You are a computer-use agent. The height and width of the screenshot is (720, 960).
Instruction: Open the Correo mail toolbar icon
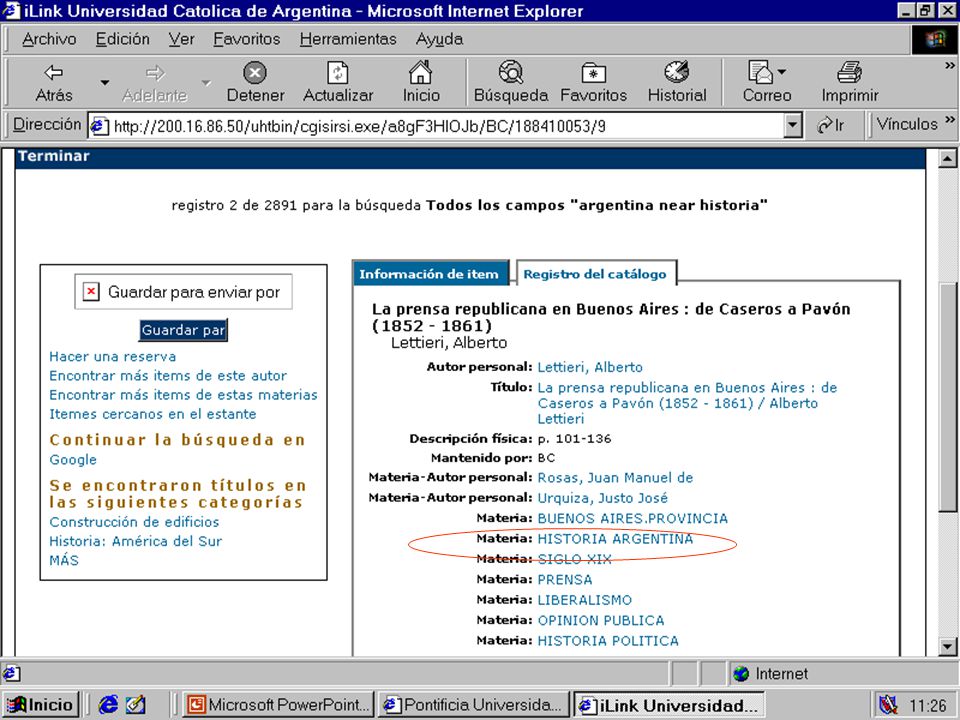click(x=760, y=72)
